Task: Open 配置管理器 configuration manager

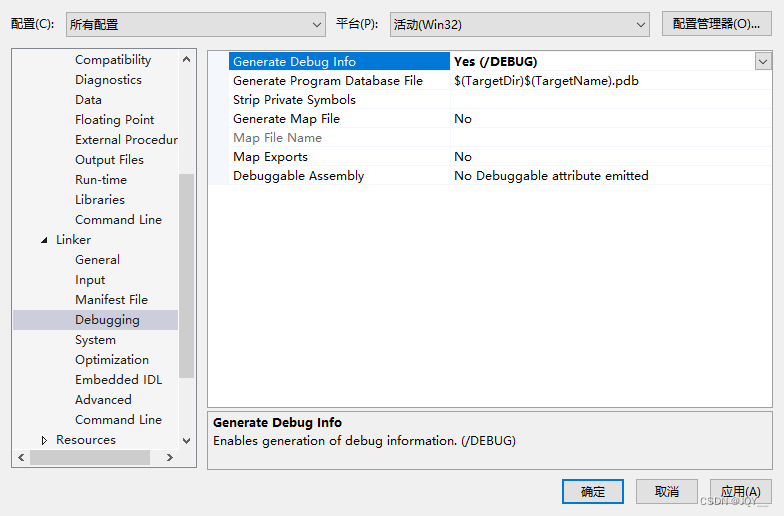Action: [x=716, y=24]
